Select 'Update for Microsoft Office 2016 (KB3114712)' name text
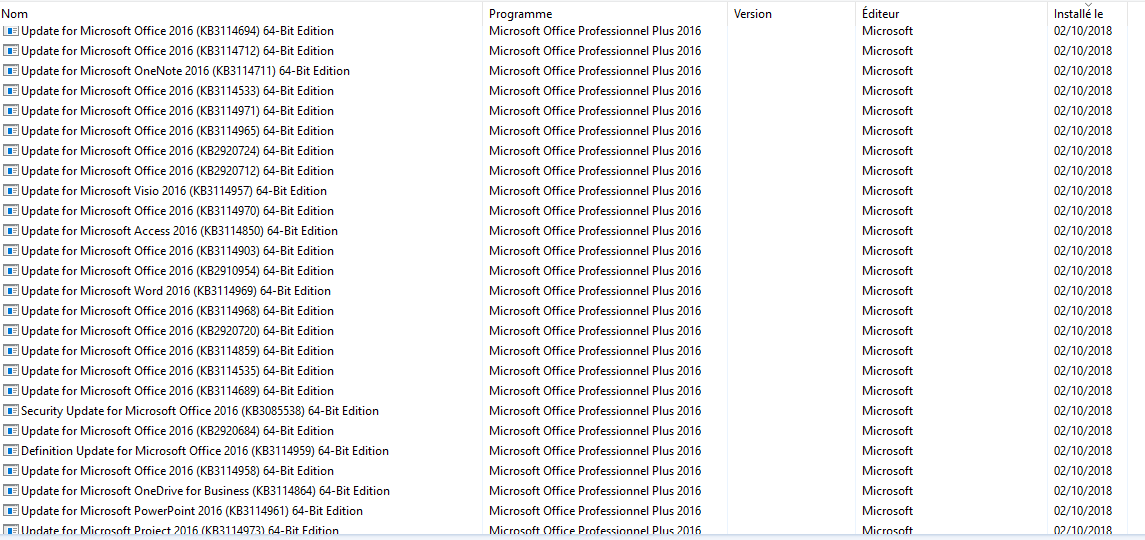Image resolution: width=1145 pixels, height=540 pixels. coord(177,50)
